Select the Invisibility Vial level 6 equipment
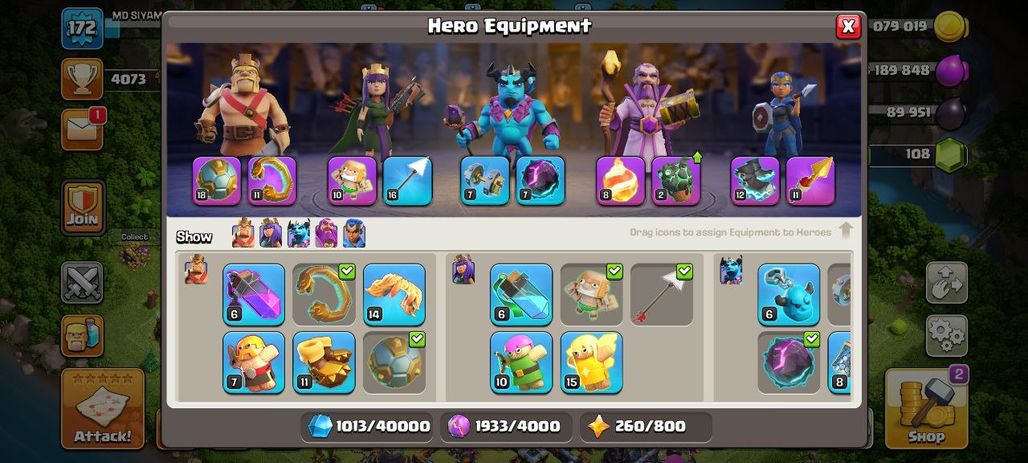This screenshot has width=1028, height=463. [x=521, y=294]
